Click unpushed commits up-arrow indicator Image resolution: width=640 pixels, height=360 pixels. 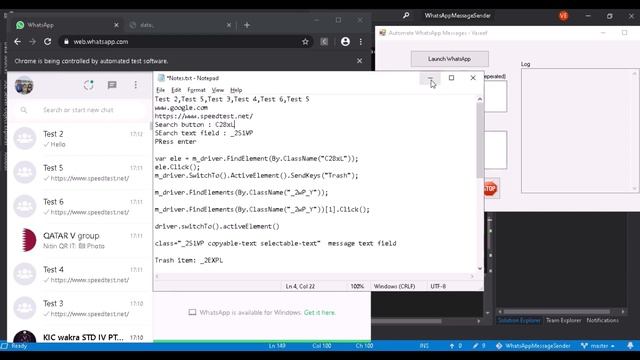coord(456,346)
